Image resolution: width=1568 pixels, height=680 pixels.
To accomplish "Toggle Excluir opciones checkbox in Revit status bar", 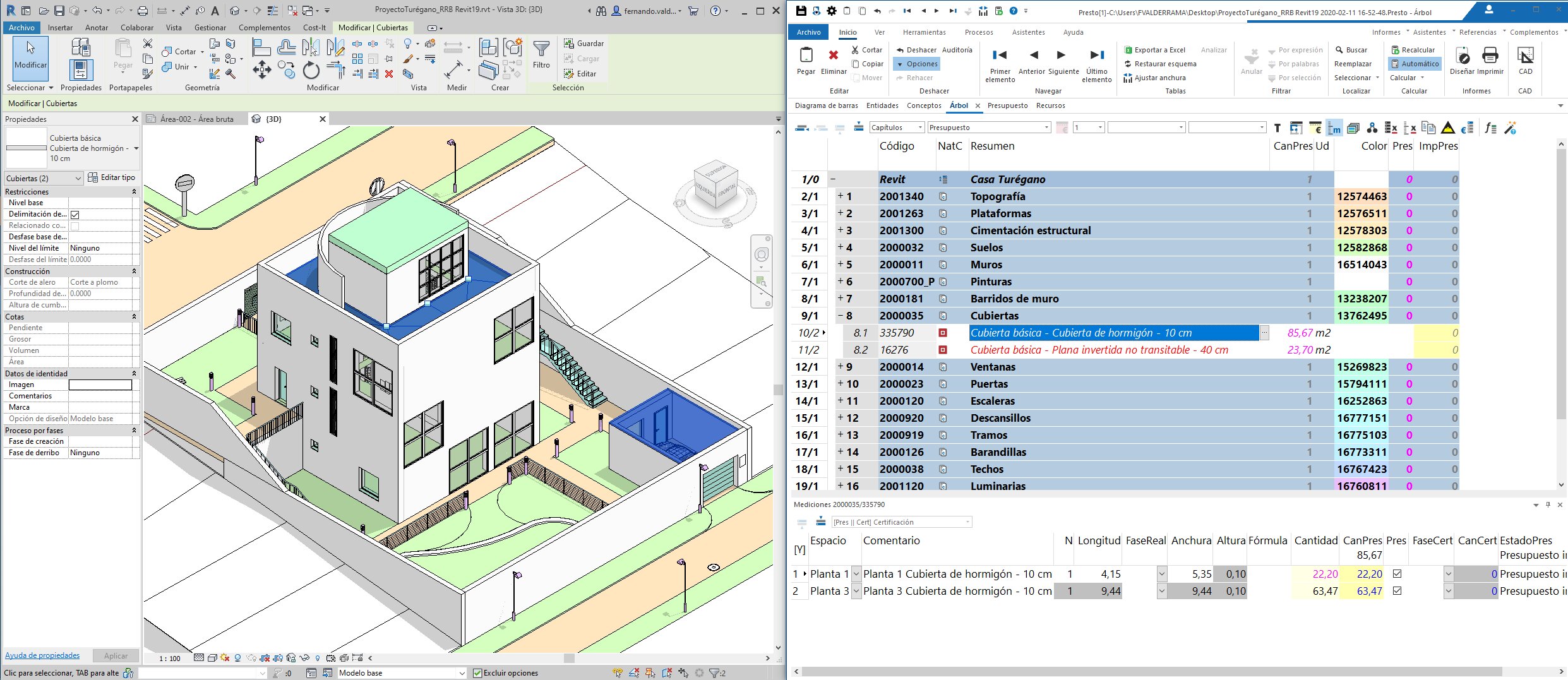I will [x=477, y=673].
